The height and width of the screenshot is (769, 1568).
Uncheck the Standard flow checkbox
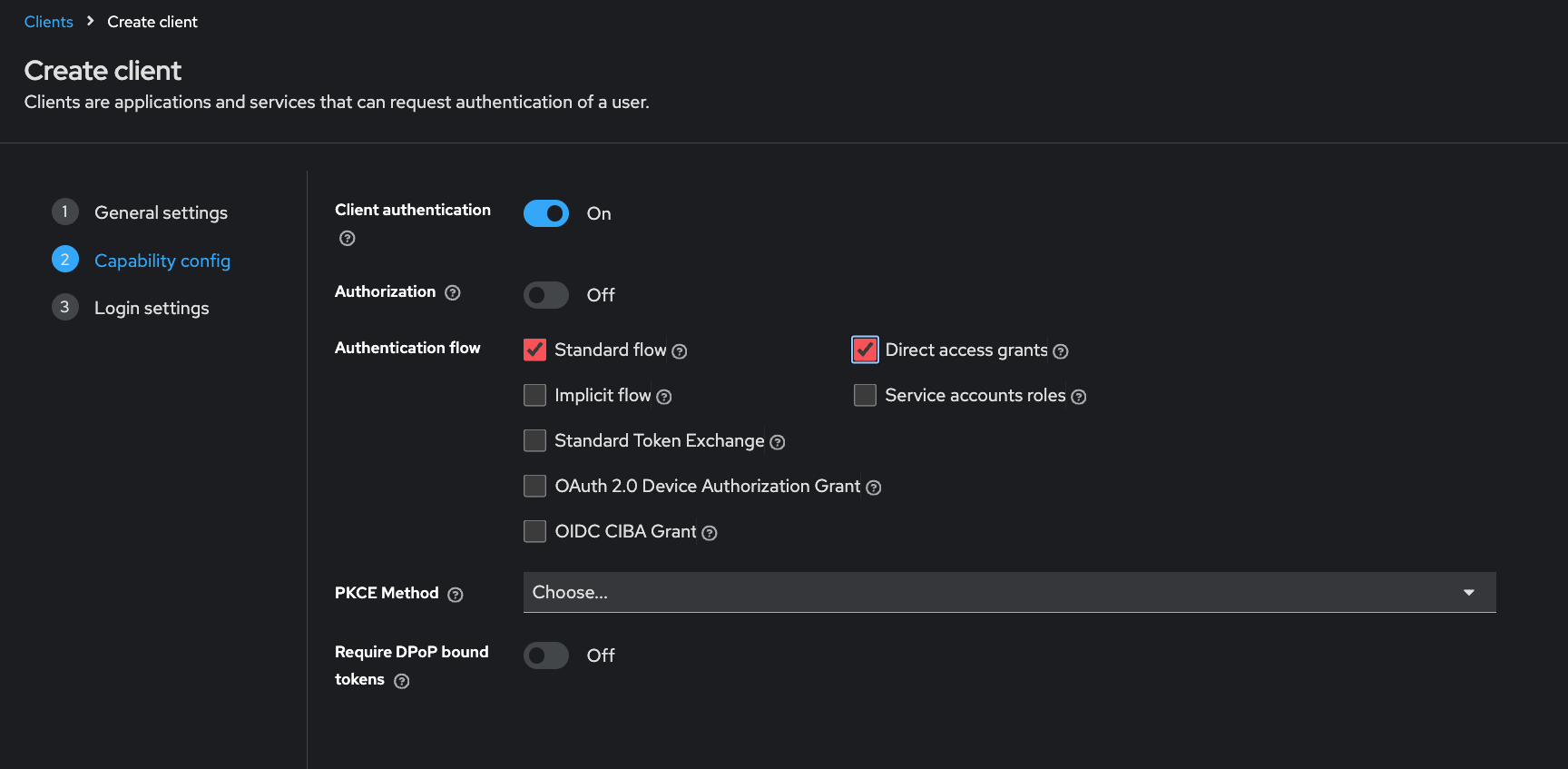click(x=535, y=350)
